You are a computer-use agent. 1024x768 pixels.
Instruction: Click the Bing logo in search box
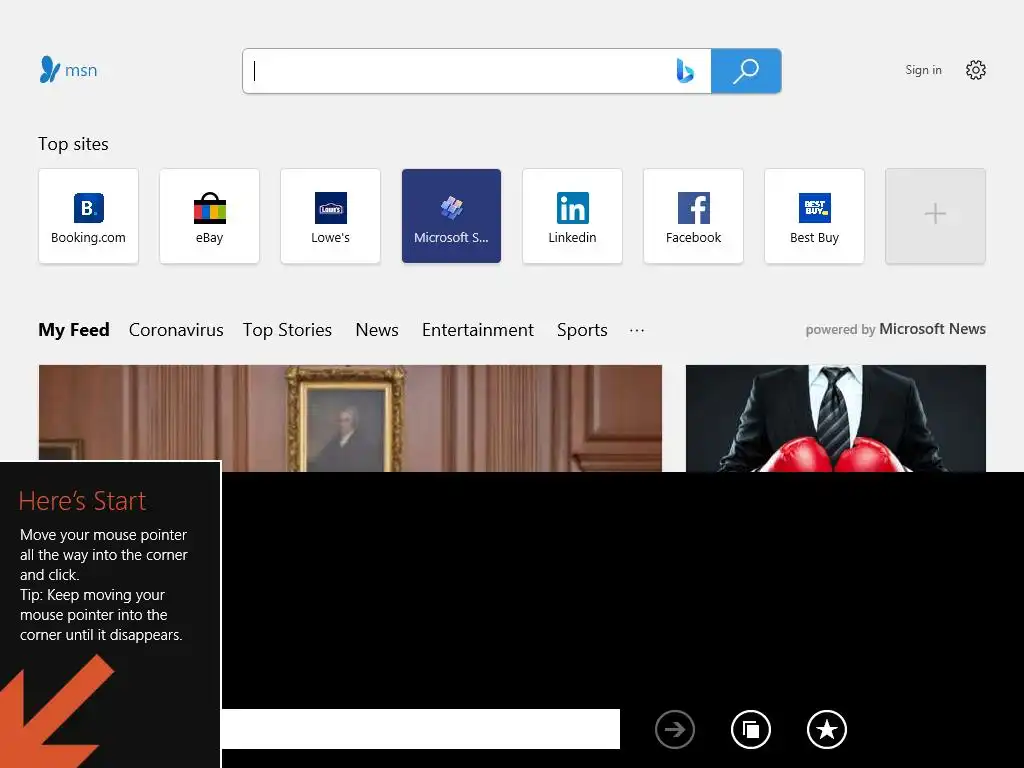[x=684, y=71]
